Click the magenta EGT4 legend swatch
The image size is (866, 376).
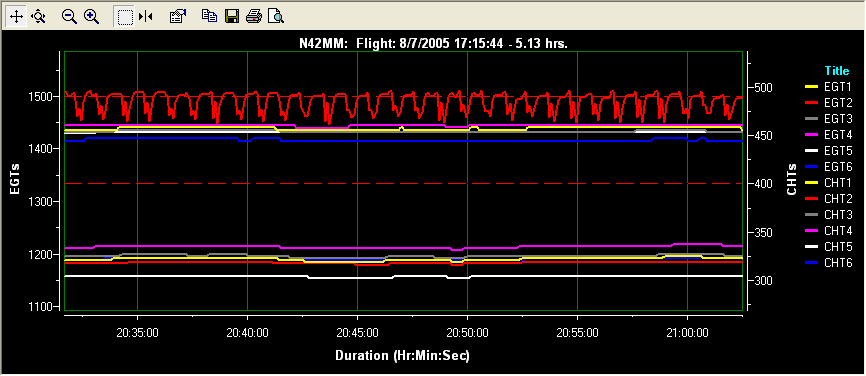[x=811, y=135]
